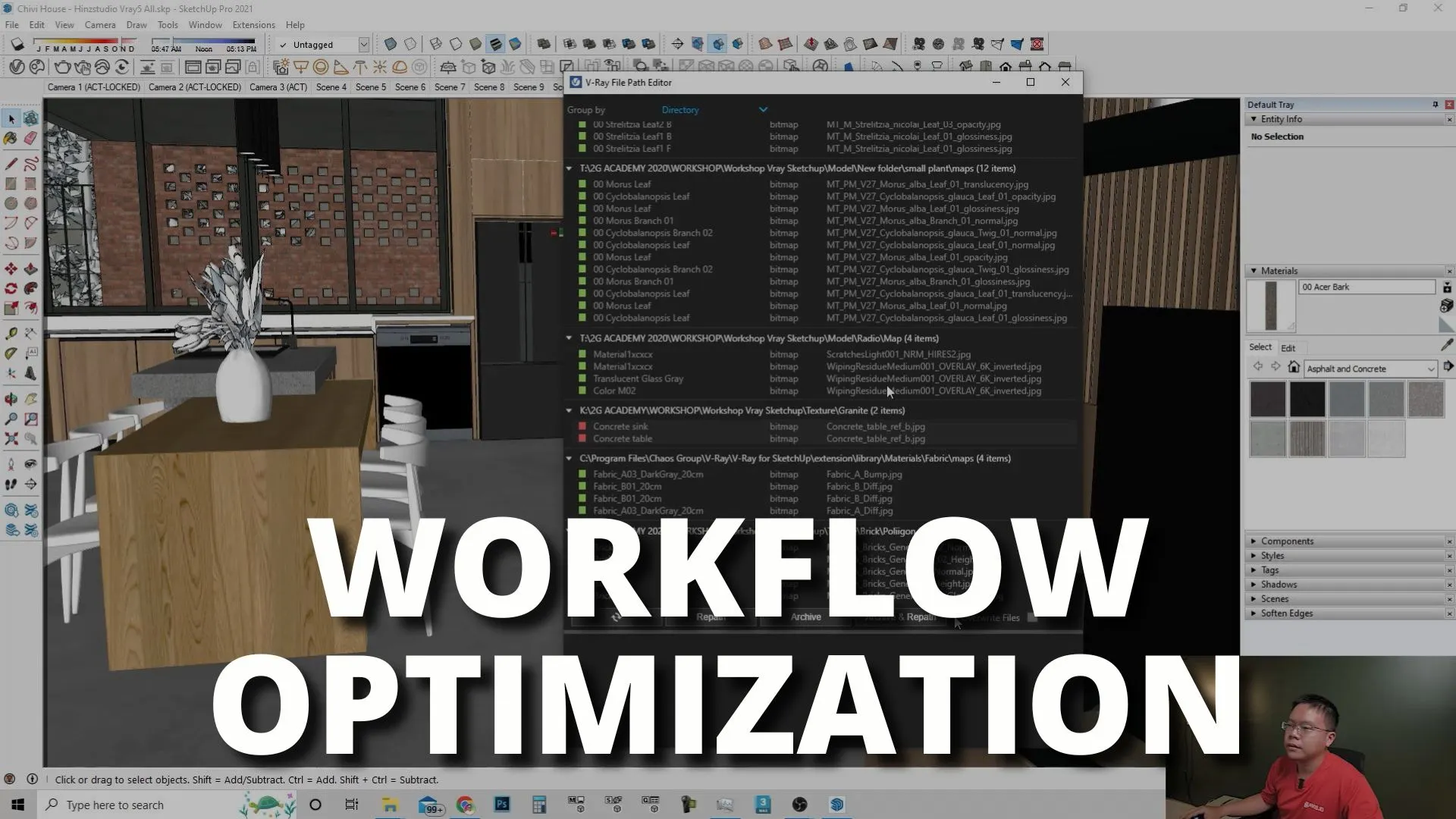Switch to X-Ray face style
The width and height of the screenshot is (1456, 819).
click(x=391, y=44)
